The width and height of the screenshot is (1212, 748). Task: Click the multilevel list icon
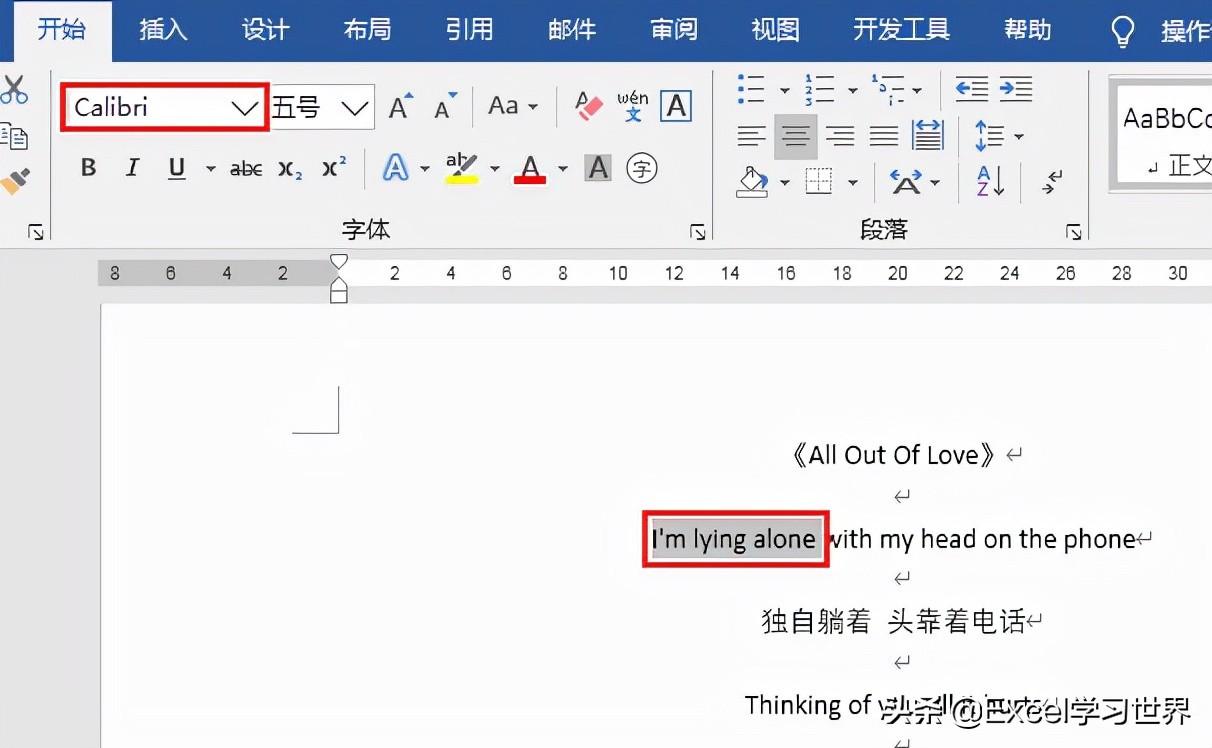coord(887,89)
